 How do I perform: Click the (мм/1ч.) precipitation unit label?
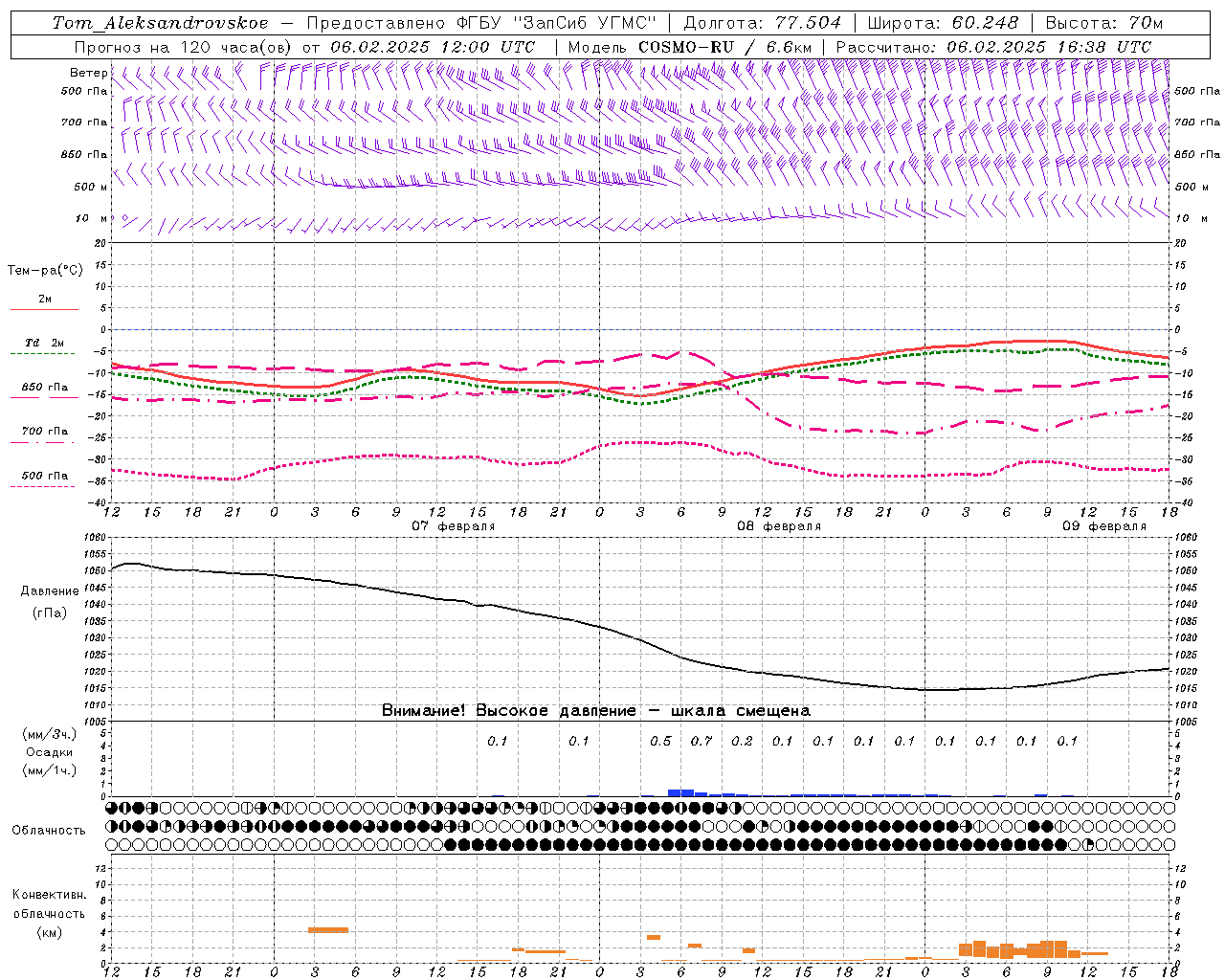(x=50, y=770)
